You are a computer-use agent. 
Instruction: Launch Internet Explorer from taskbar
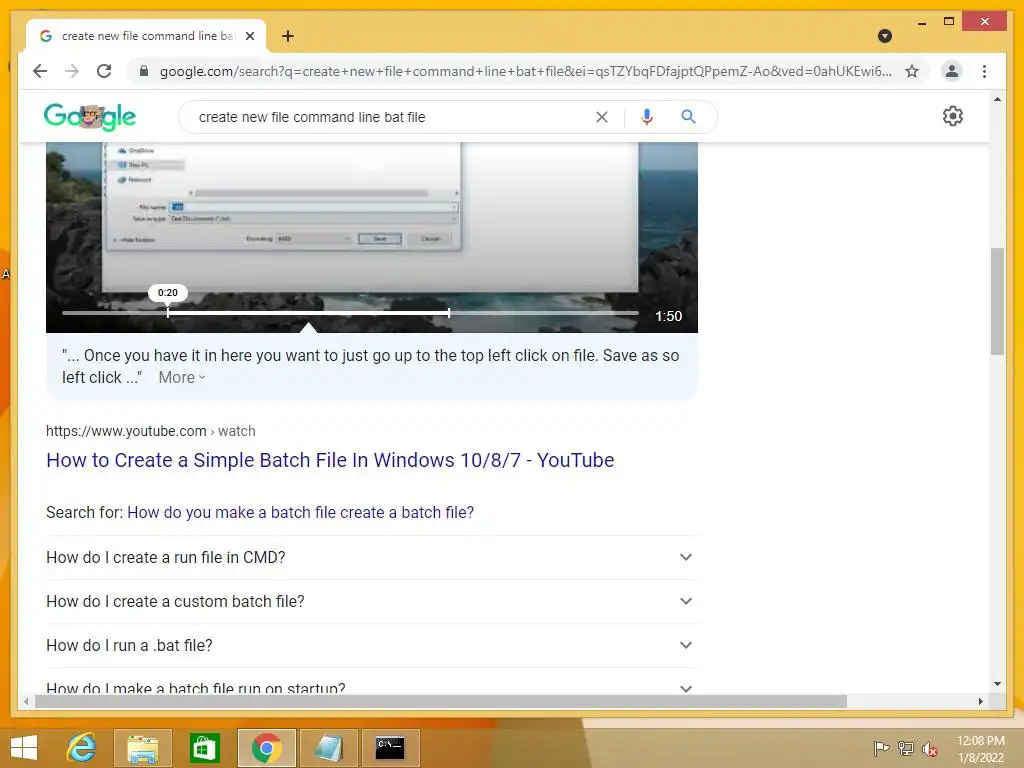82,748
